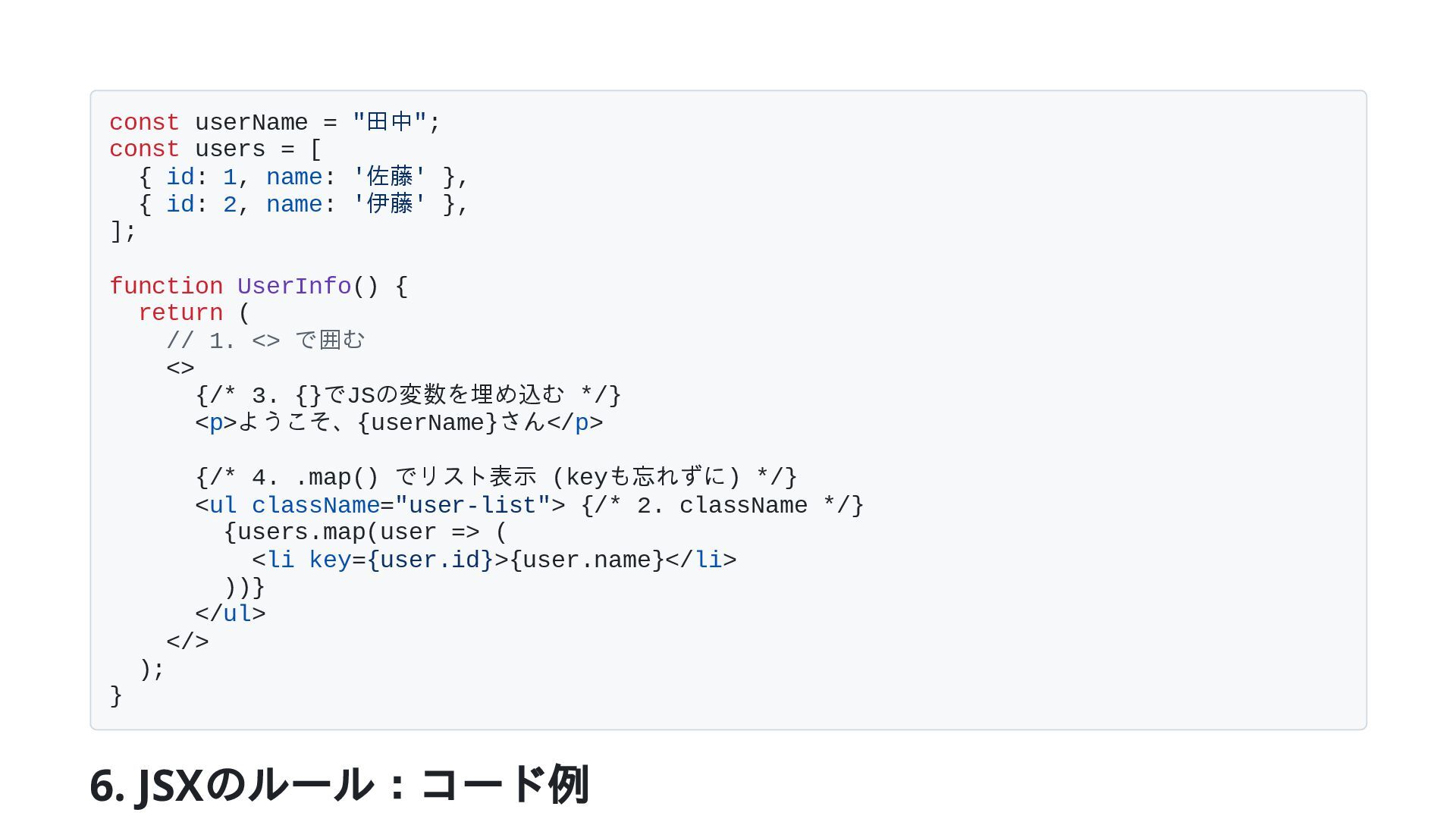Image resolution: width=1456 pixels, height=819 pixels.
Task: Click the {userName} expression in the paragraph
Action: [x=428, y=423]
